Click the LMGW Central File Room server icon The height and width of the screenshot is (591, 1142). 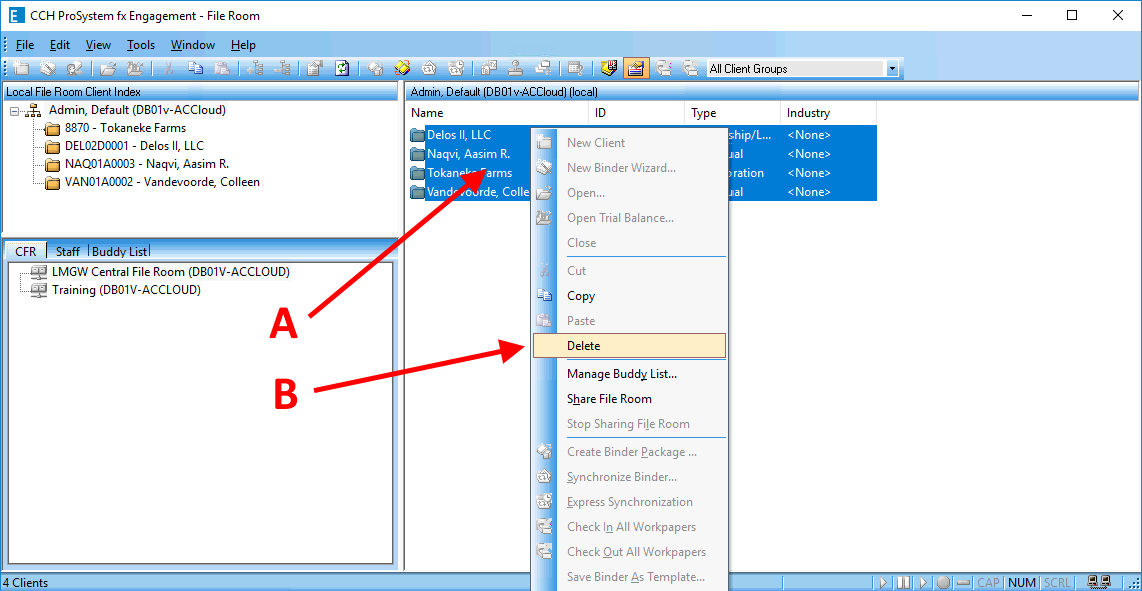tap(39, 272)
